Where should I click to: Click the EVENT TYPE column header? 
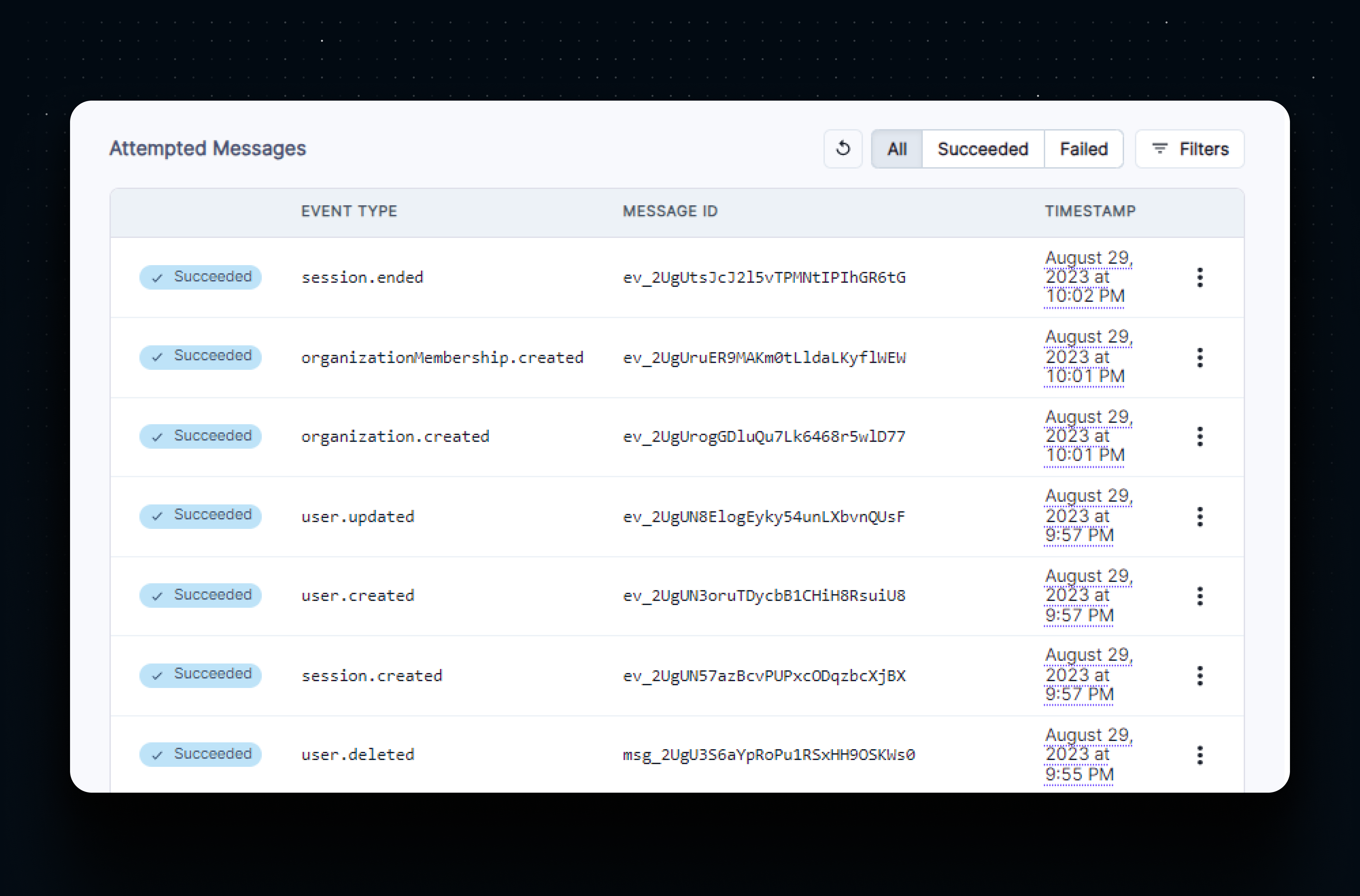(x=349, y=211)
